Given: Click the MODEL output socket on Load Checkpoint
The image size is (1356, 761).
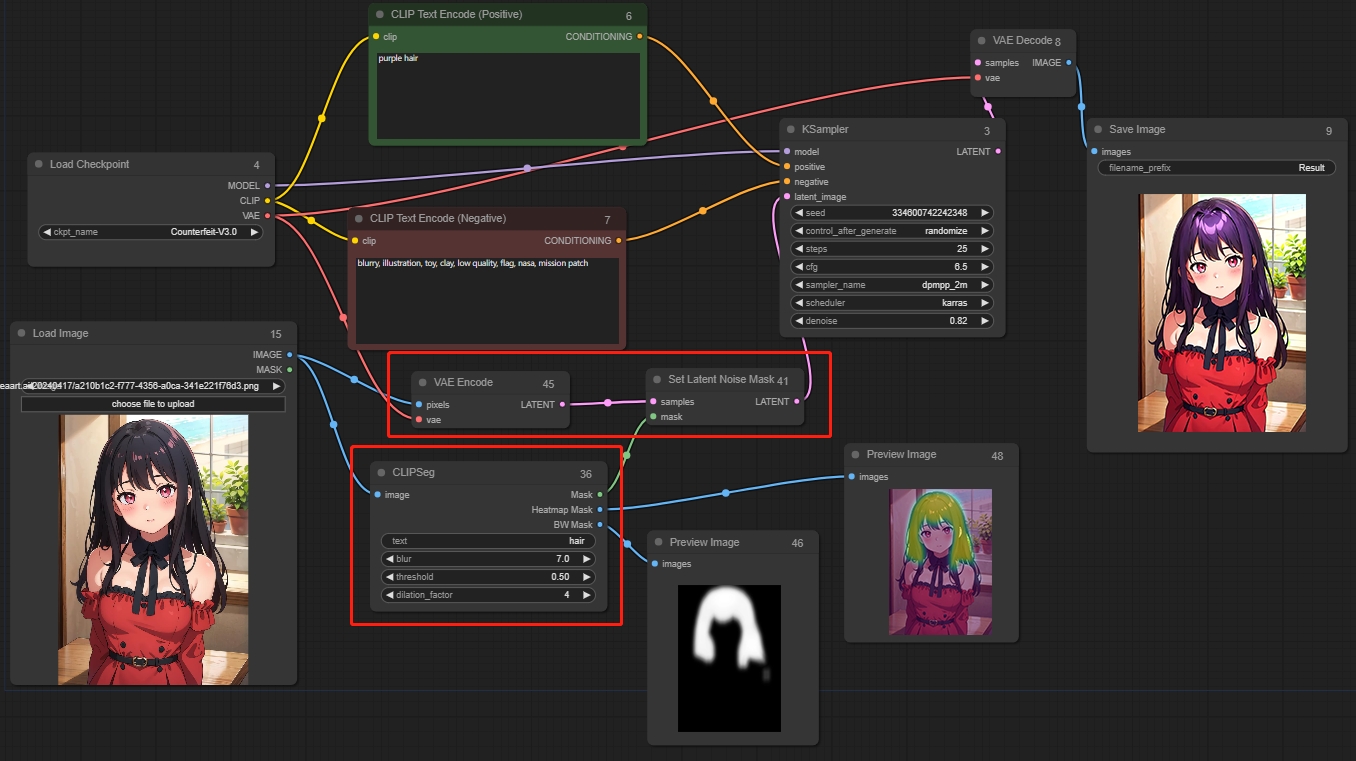Looking at the screenshot, I should click(x=267, y=186).
